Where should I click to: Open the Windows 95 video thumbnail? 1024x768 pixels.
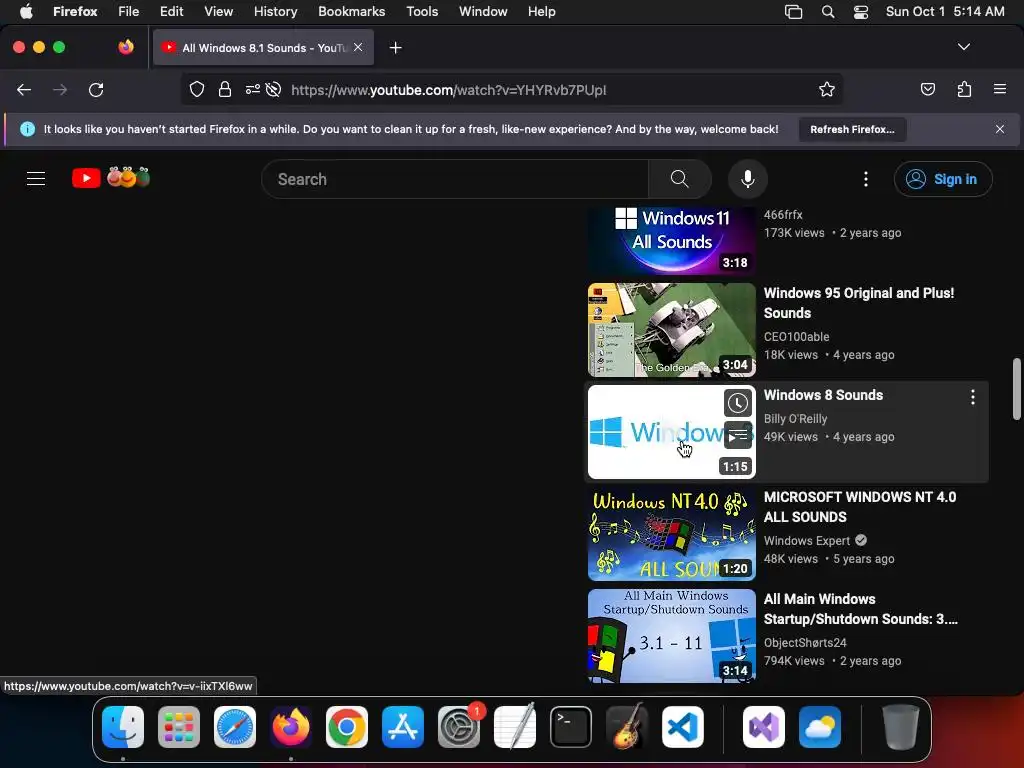click(x=671, y=330)
